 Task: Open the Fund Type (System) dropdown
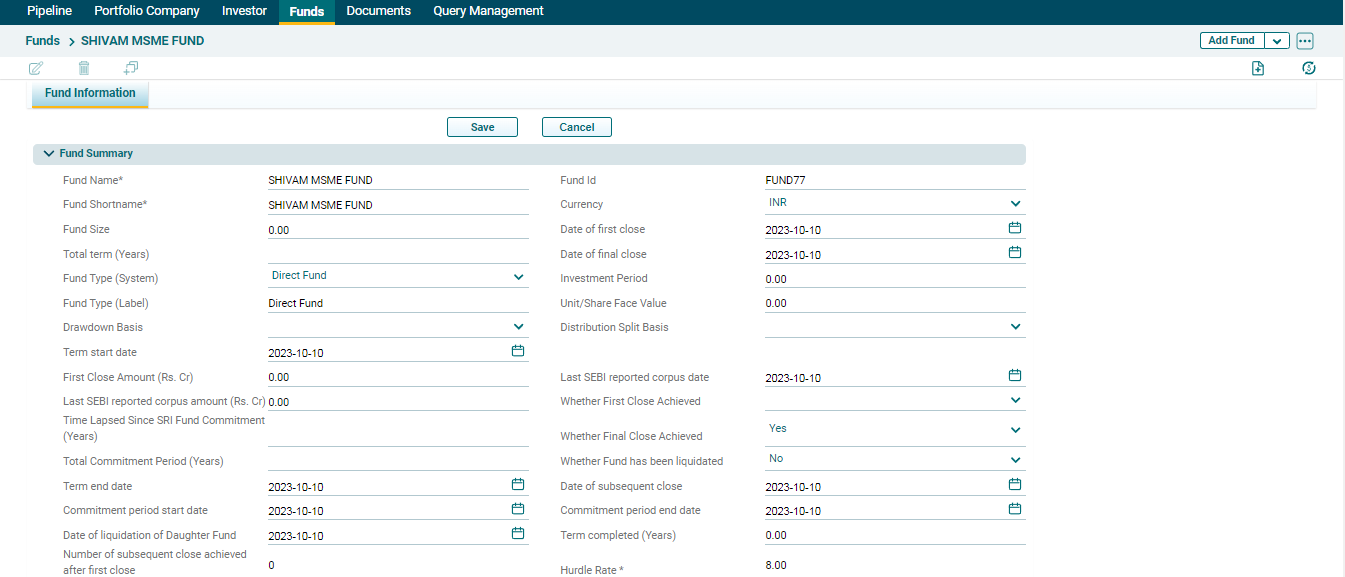point(518,277)
